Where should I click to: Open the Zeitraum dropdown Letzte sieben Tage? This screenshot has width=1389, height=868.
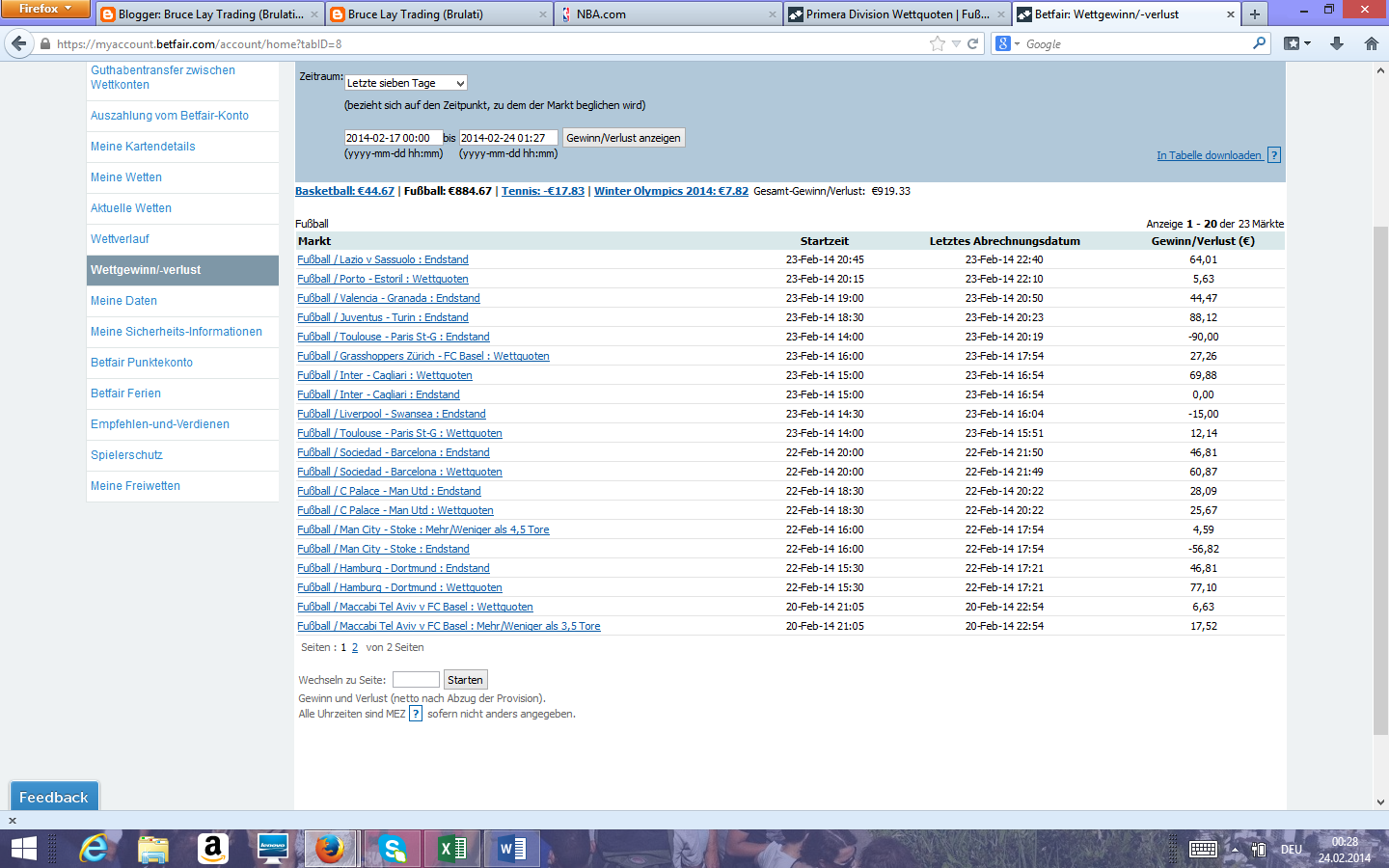pyautogui.click(x=406, y=83)
